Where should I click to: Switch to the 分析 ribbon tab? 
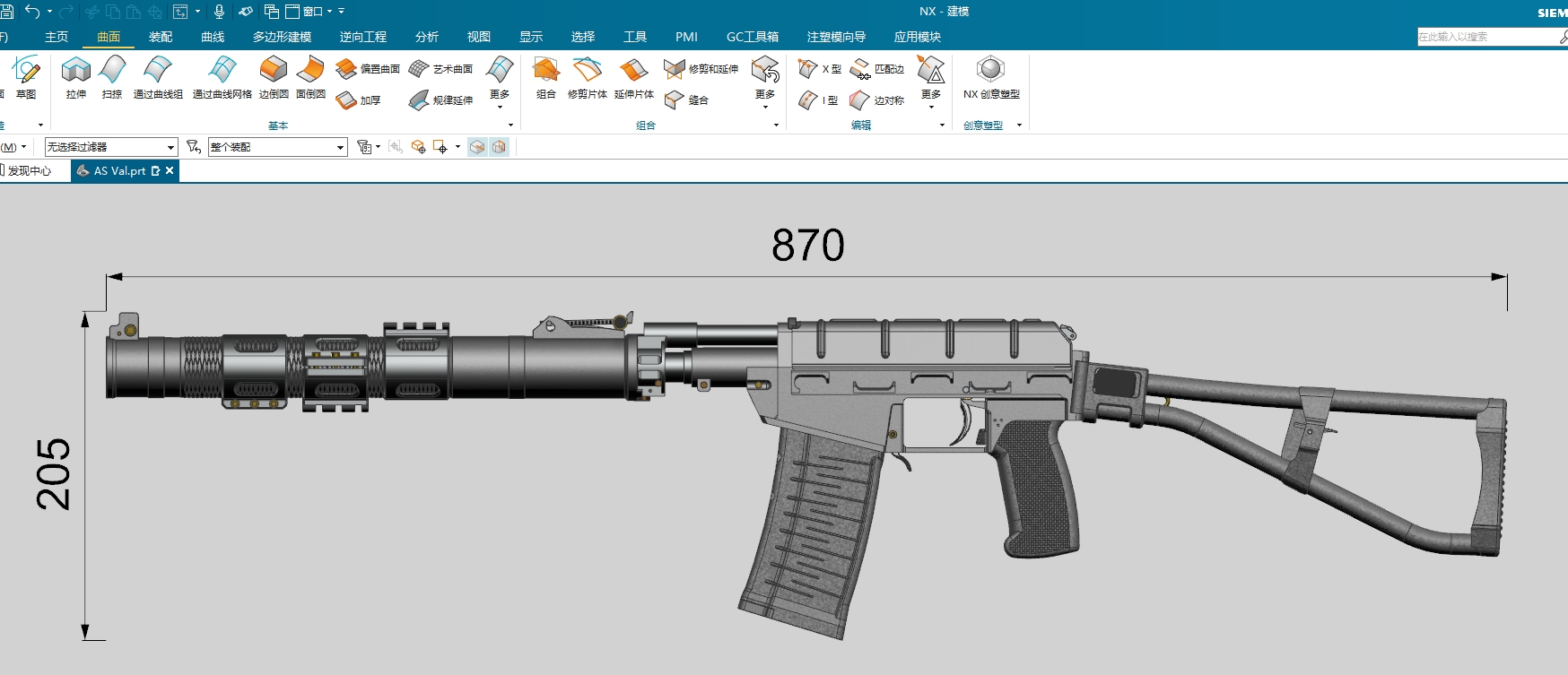(427, 37)
